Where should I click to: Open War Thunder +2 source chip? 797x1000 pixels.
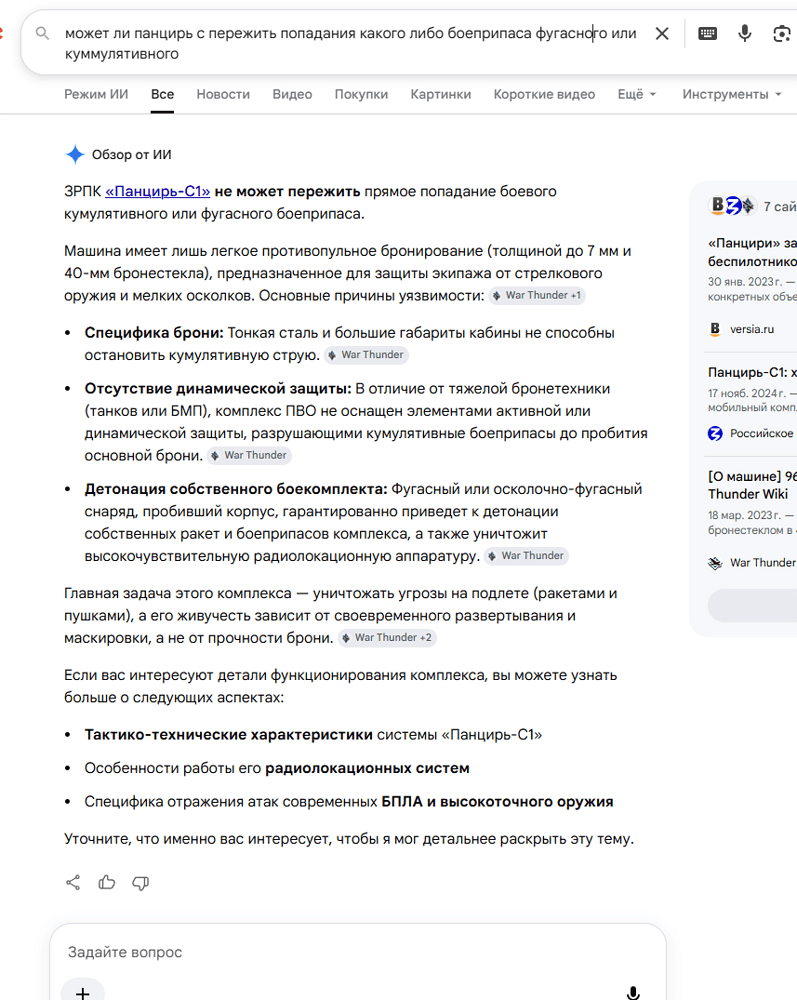coord(387,637)
